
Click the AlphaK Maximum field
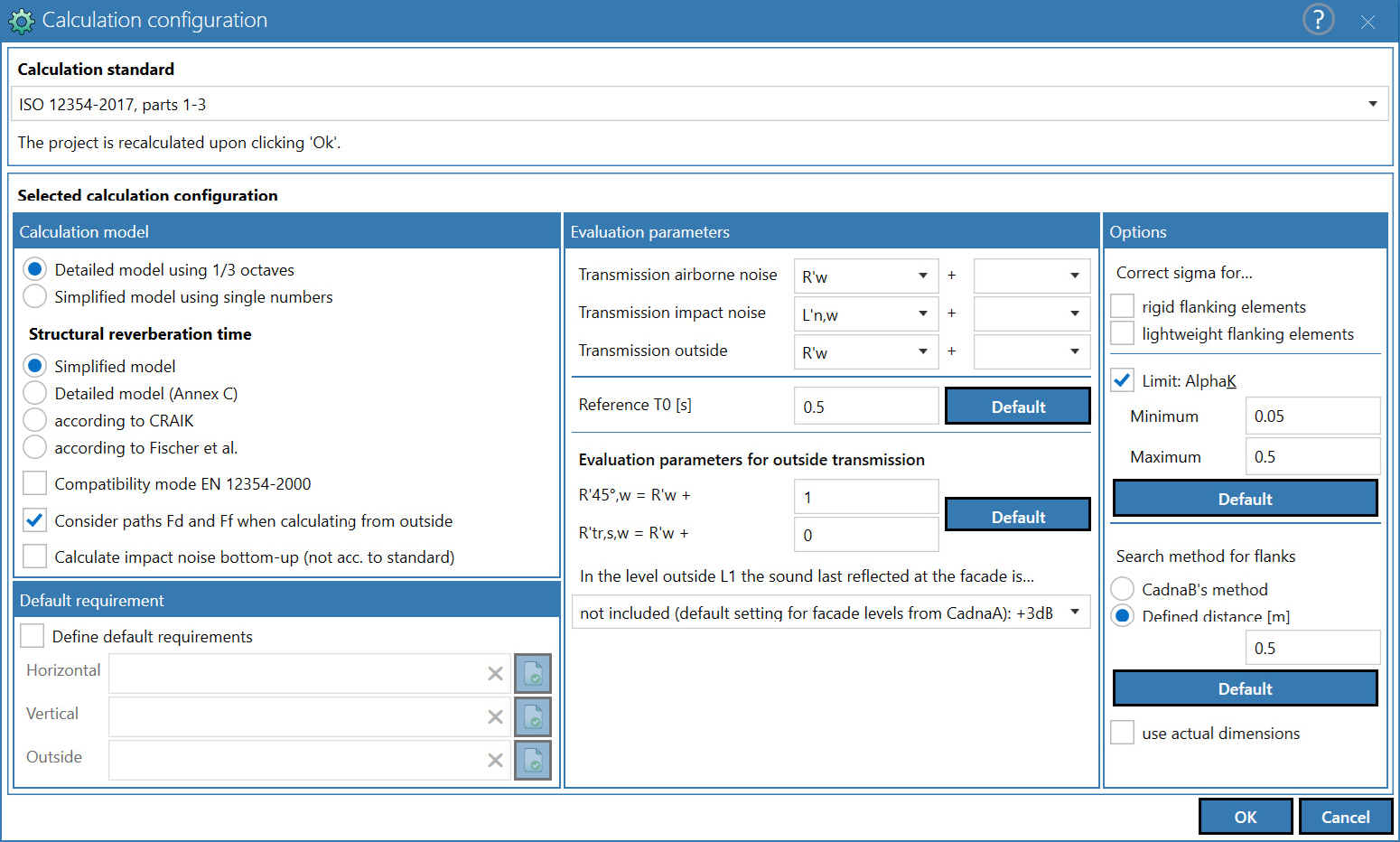1312,456
